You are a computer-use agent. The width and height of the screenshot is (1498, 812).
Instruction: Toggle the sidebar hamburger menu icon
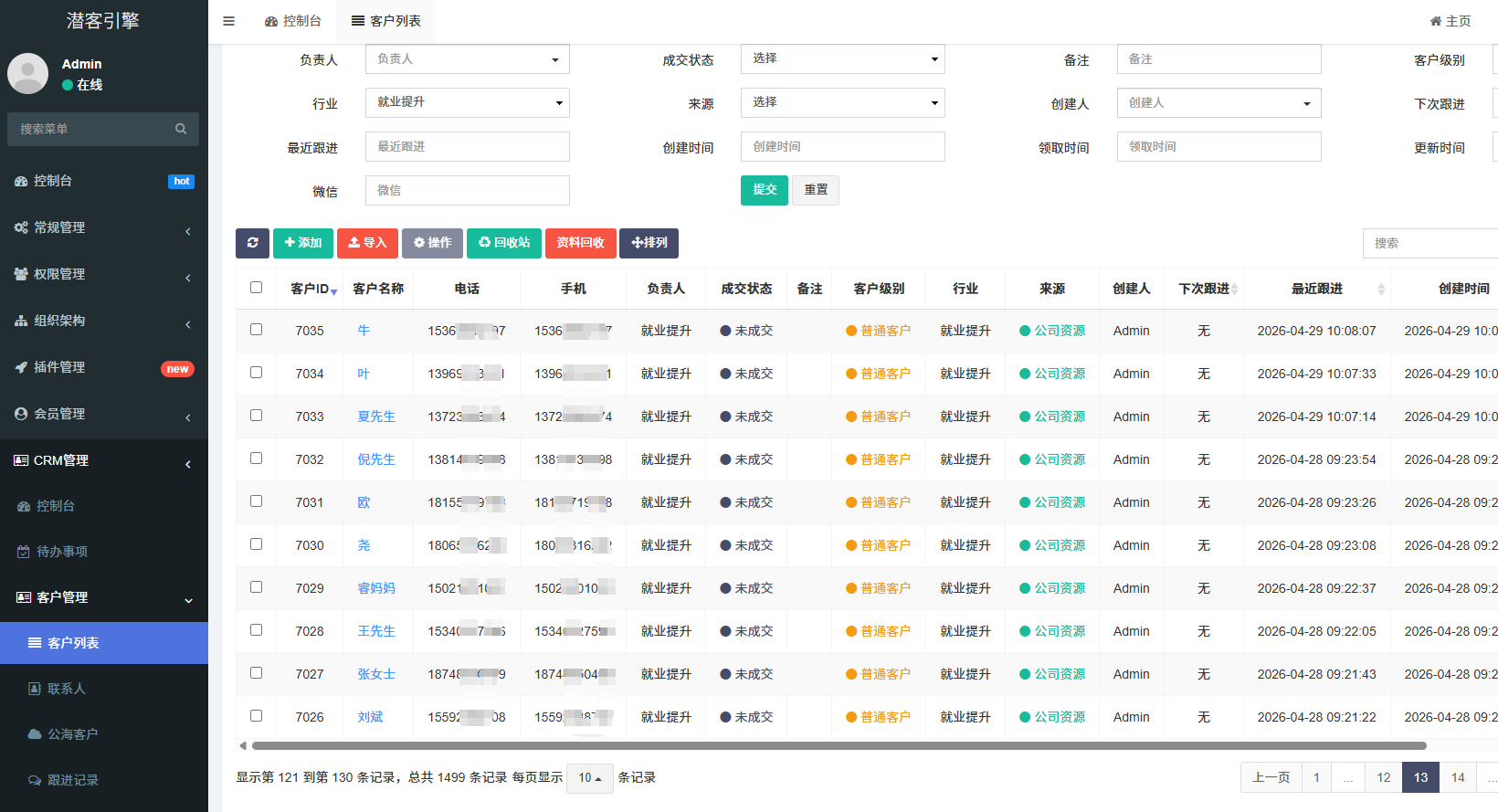[x=228, y=21]
